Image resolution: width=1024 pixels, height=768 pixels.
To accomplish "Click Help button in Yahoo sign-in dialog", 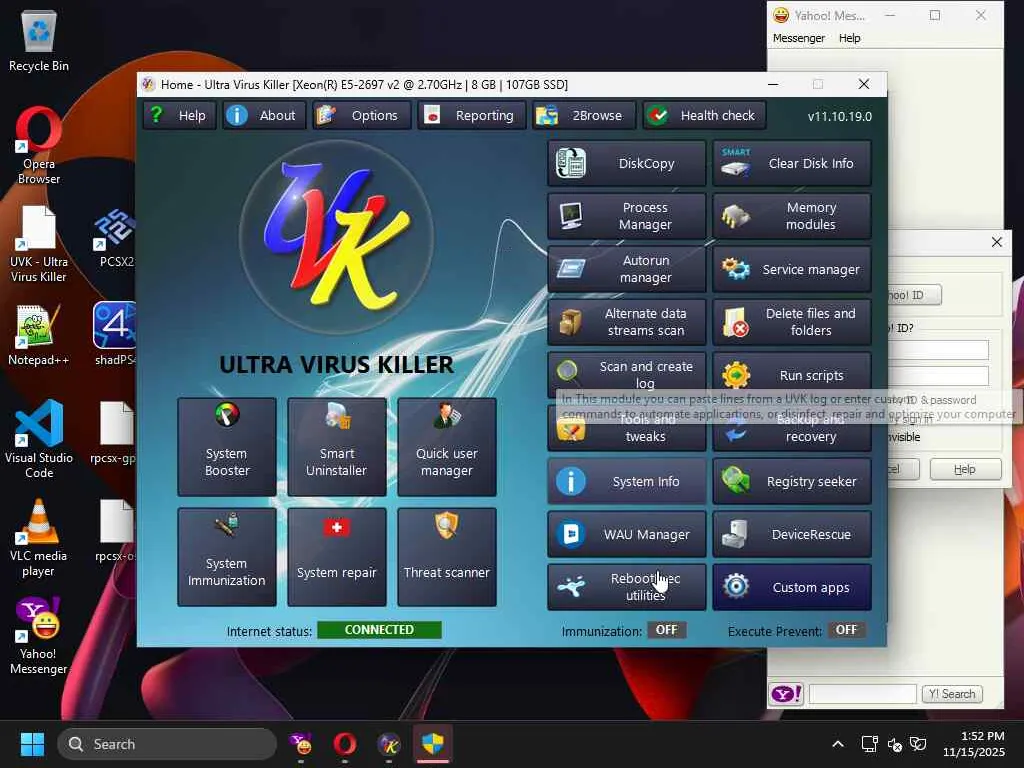I will 965,469.
